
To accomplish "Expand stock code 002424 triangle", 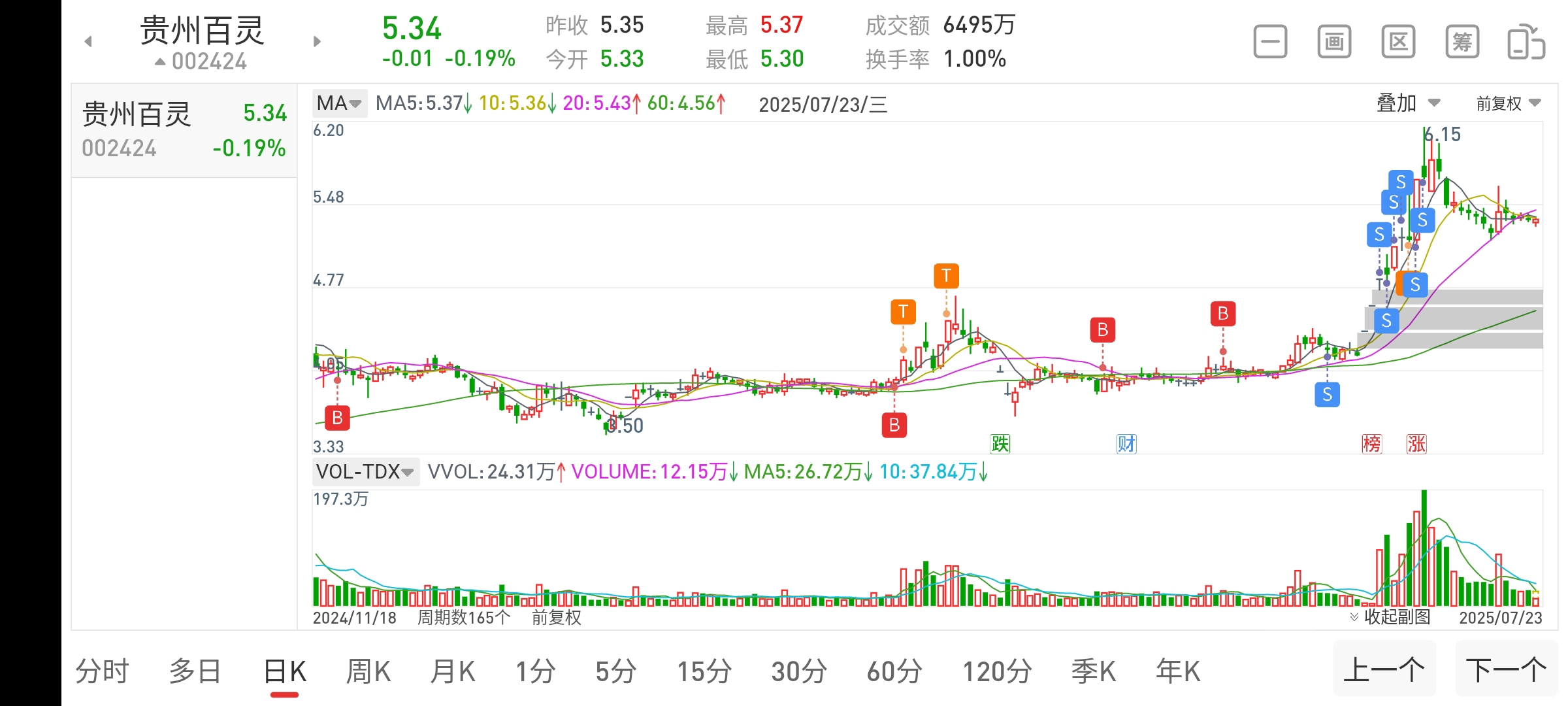I will [160, 62].
